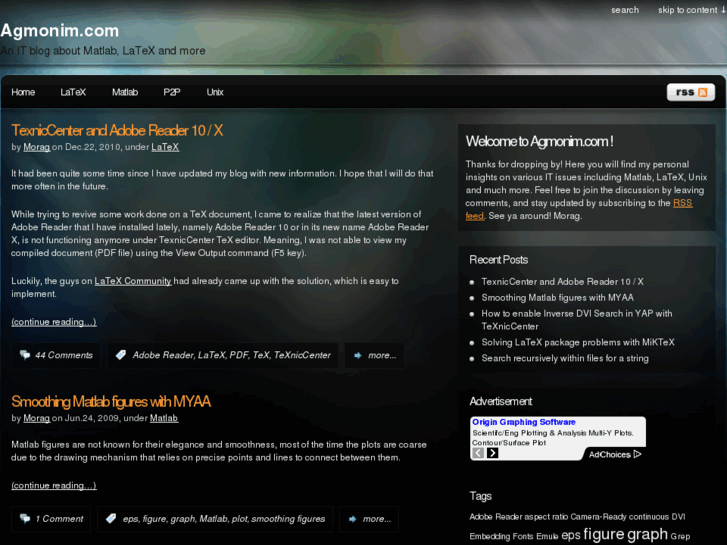Click the LaTeX category under first post
Viewport: 727px width, 545px height.
tap(165, 147)
